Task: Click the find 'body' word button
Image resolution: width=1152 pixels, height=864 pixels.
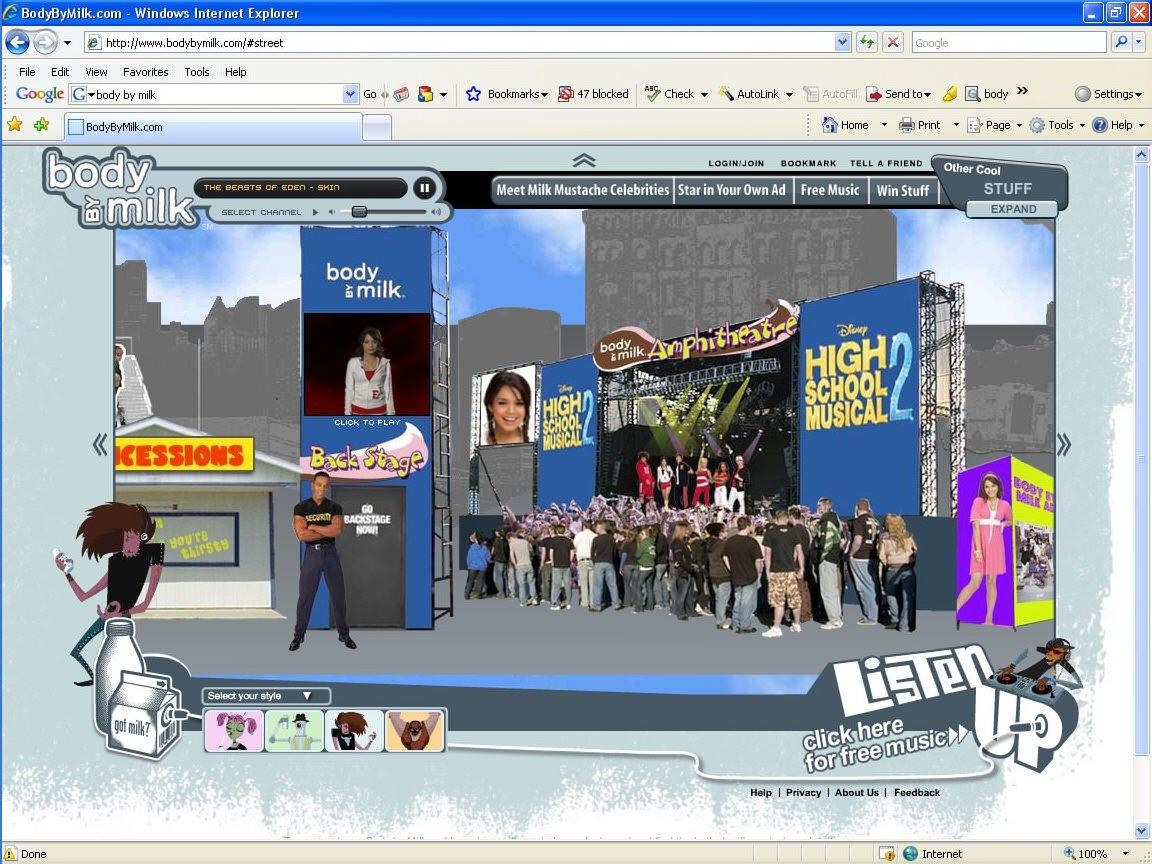Action: tap(987, 94)
